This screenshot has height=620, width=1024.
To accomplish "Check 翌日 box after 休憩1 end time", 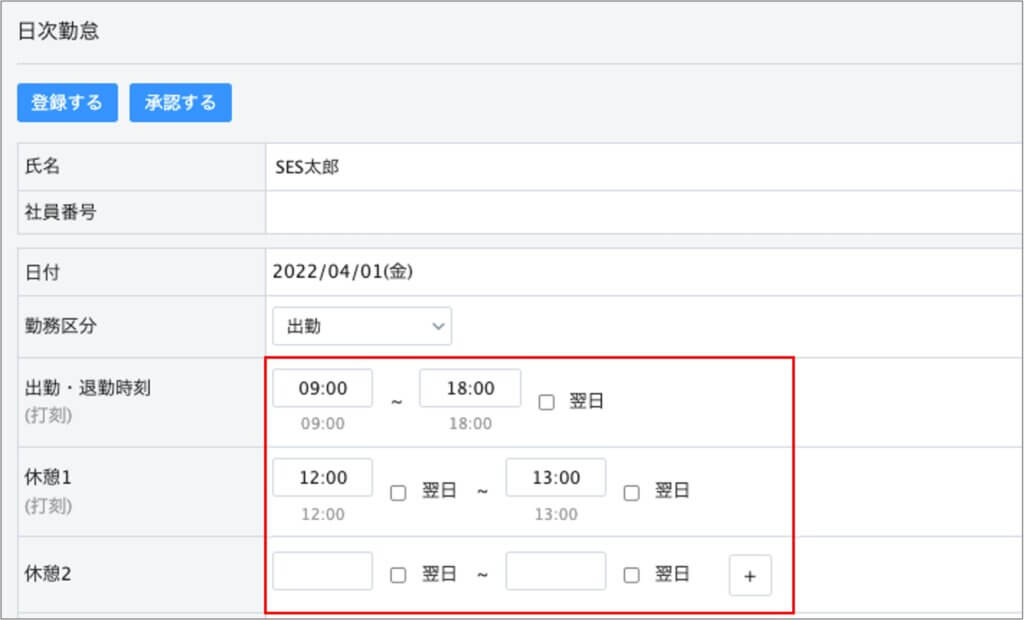I will pos(632,492).
